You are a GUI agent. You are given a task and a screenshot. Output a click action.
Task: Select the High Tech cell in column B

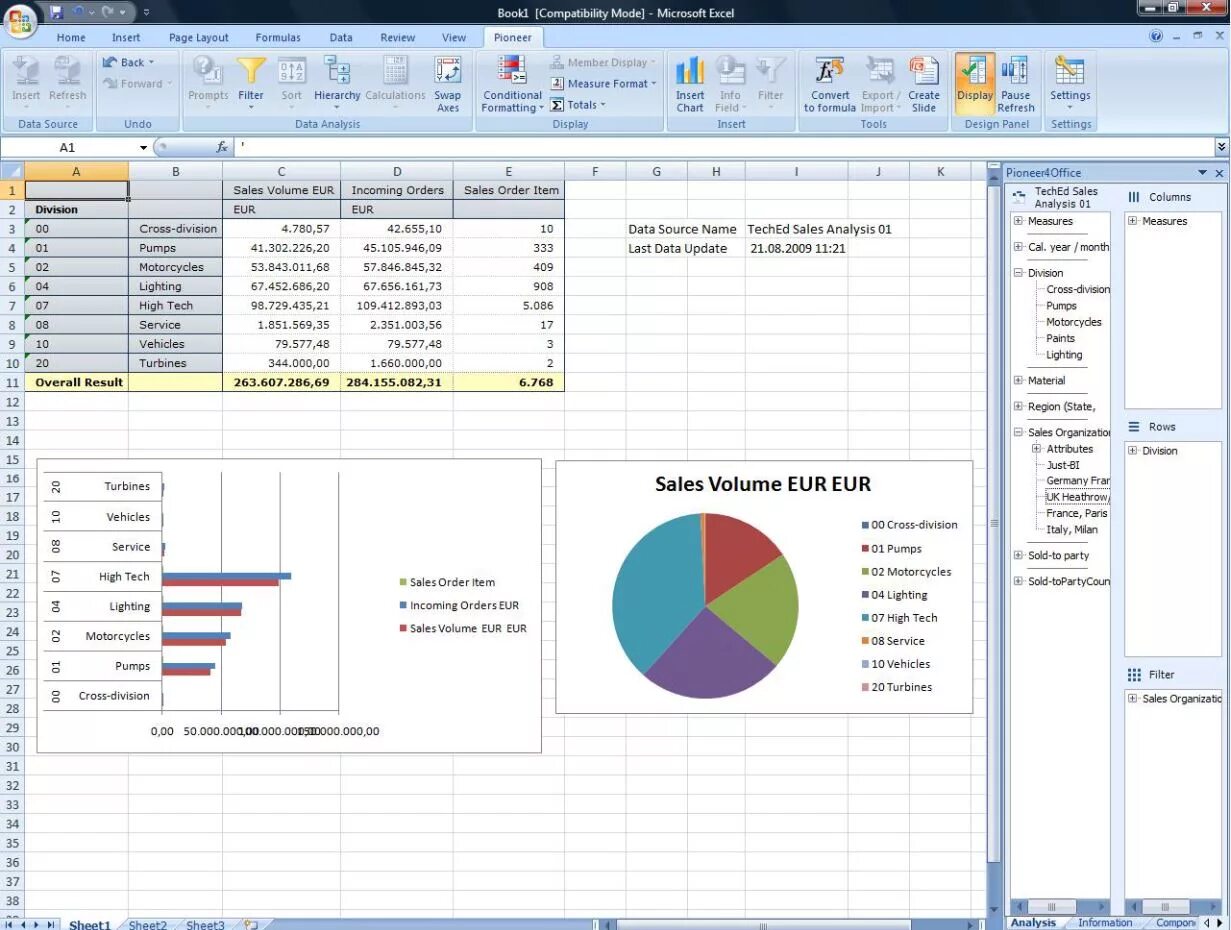coord(175,306)
